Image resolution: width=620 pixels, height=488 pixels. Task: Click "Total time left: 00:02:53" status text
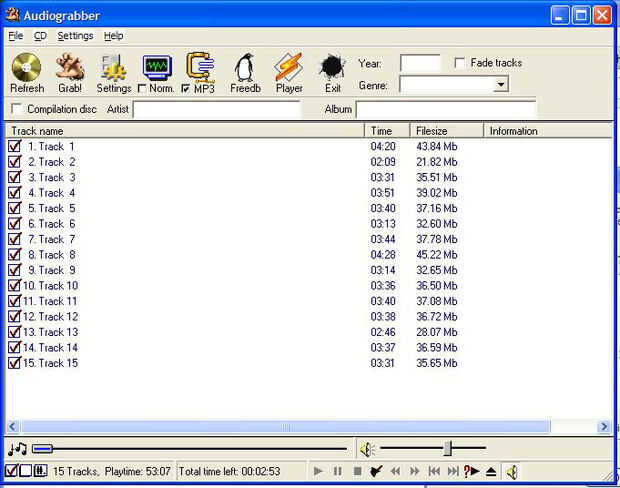229,471
